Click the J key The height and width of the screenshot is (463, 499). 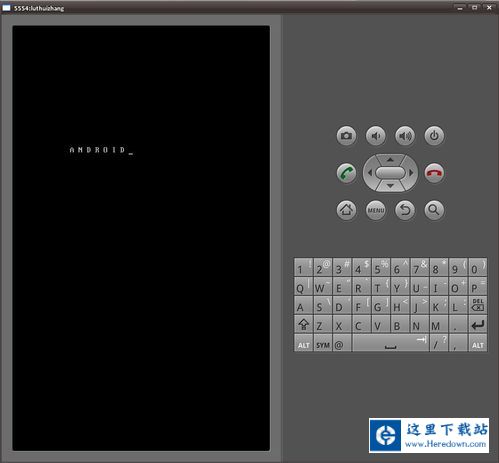point(419,305)
